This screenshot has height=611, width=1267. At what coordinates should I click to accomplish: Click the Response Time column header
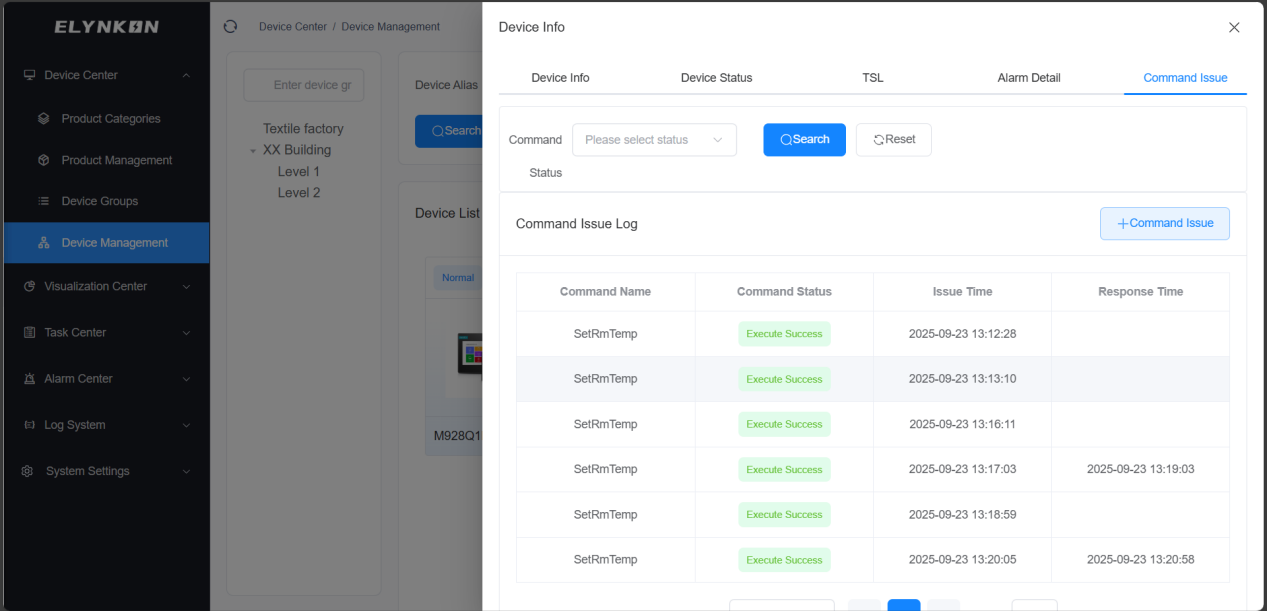tap(1140, 292)
